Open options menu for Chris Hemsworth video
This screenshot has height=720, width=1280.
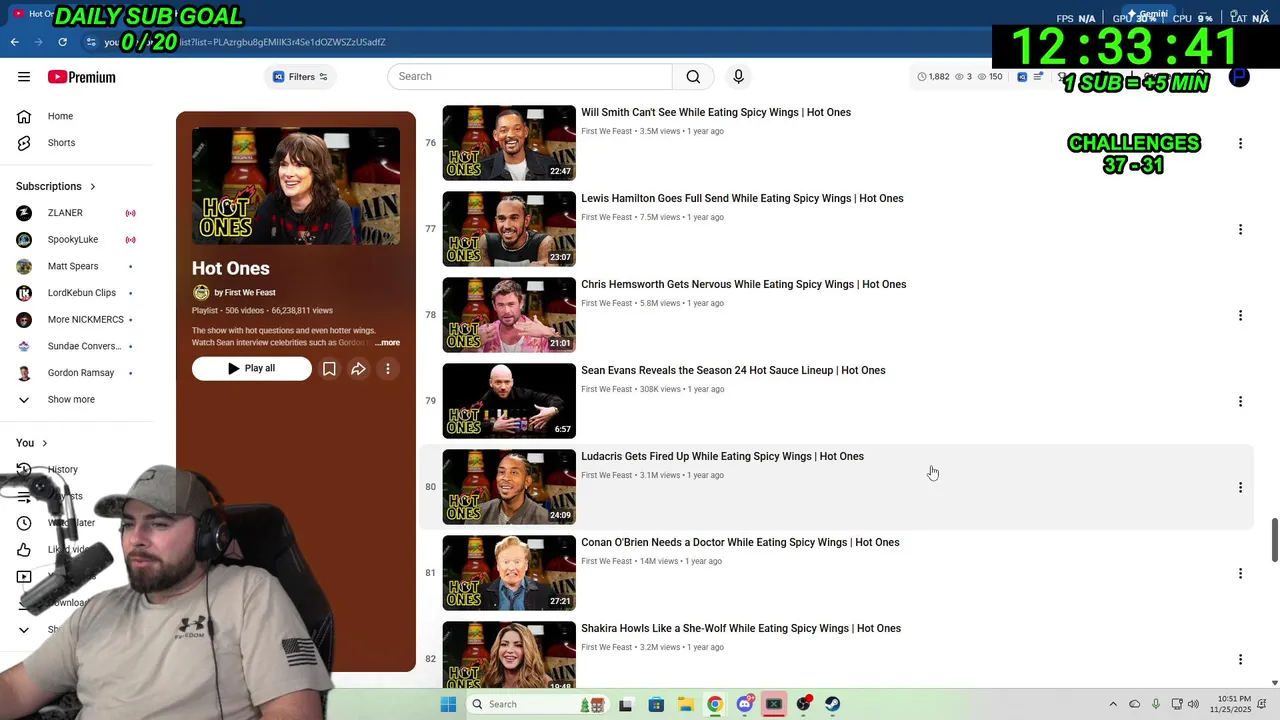(x=1240, y=316)
